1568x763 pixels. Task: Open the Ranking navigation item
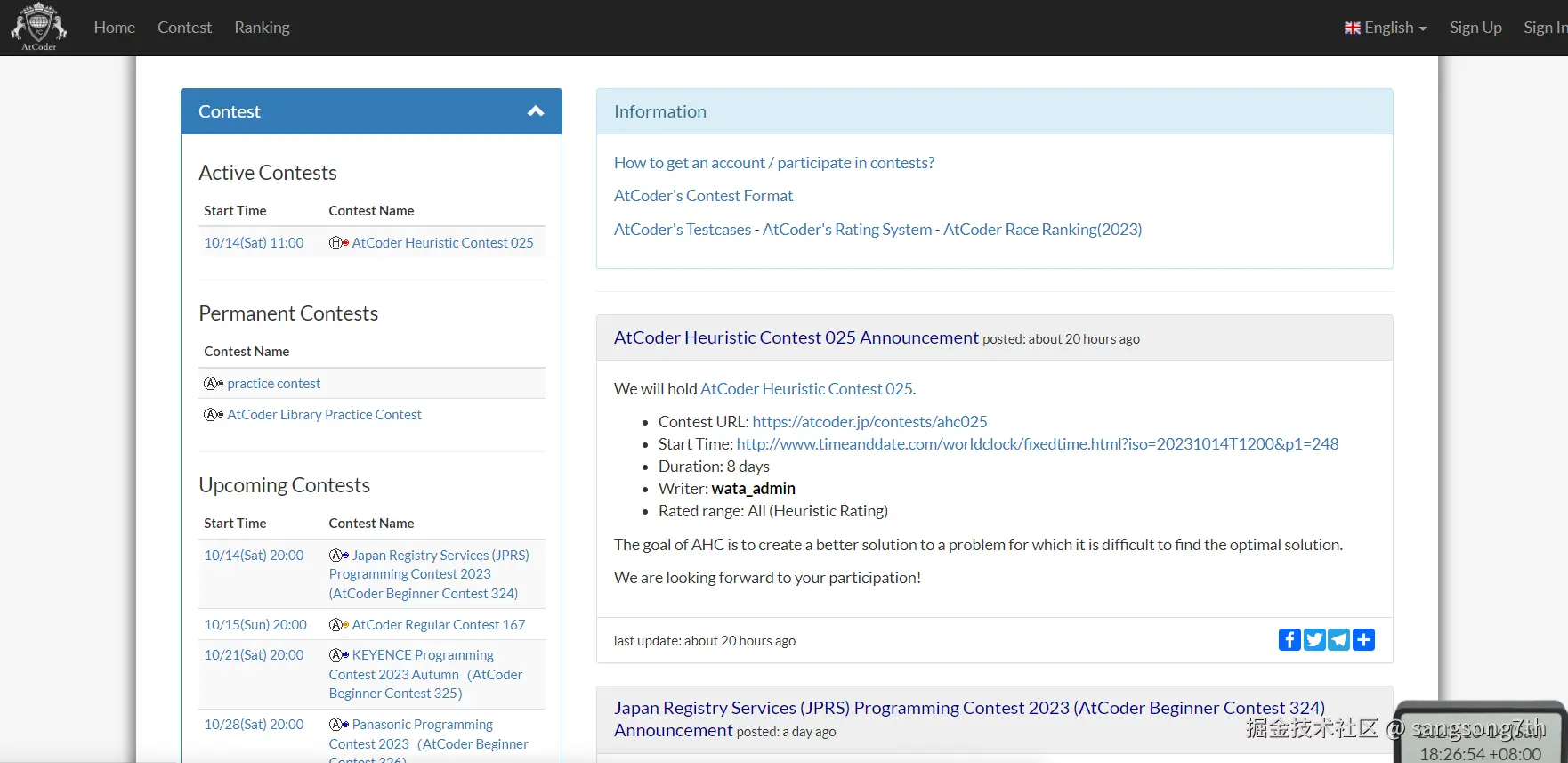click(262, 28)
